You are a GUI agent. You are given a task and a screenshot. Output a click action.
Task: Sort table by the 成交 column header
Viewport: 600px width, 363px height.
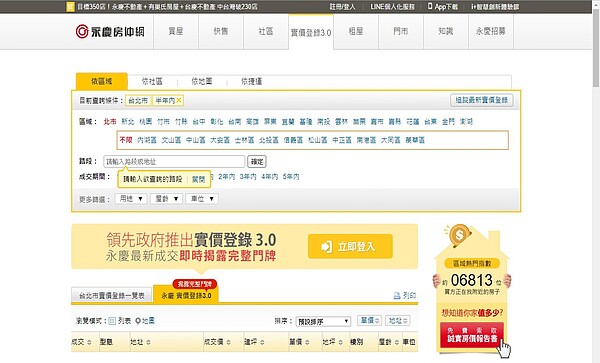click(x=81, y=342)
